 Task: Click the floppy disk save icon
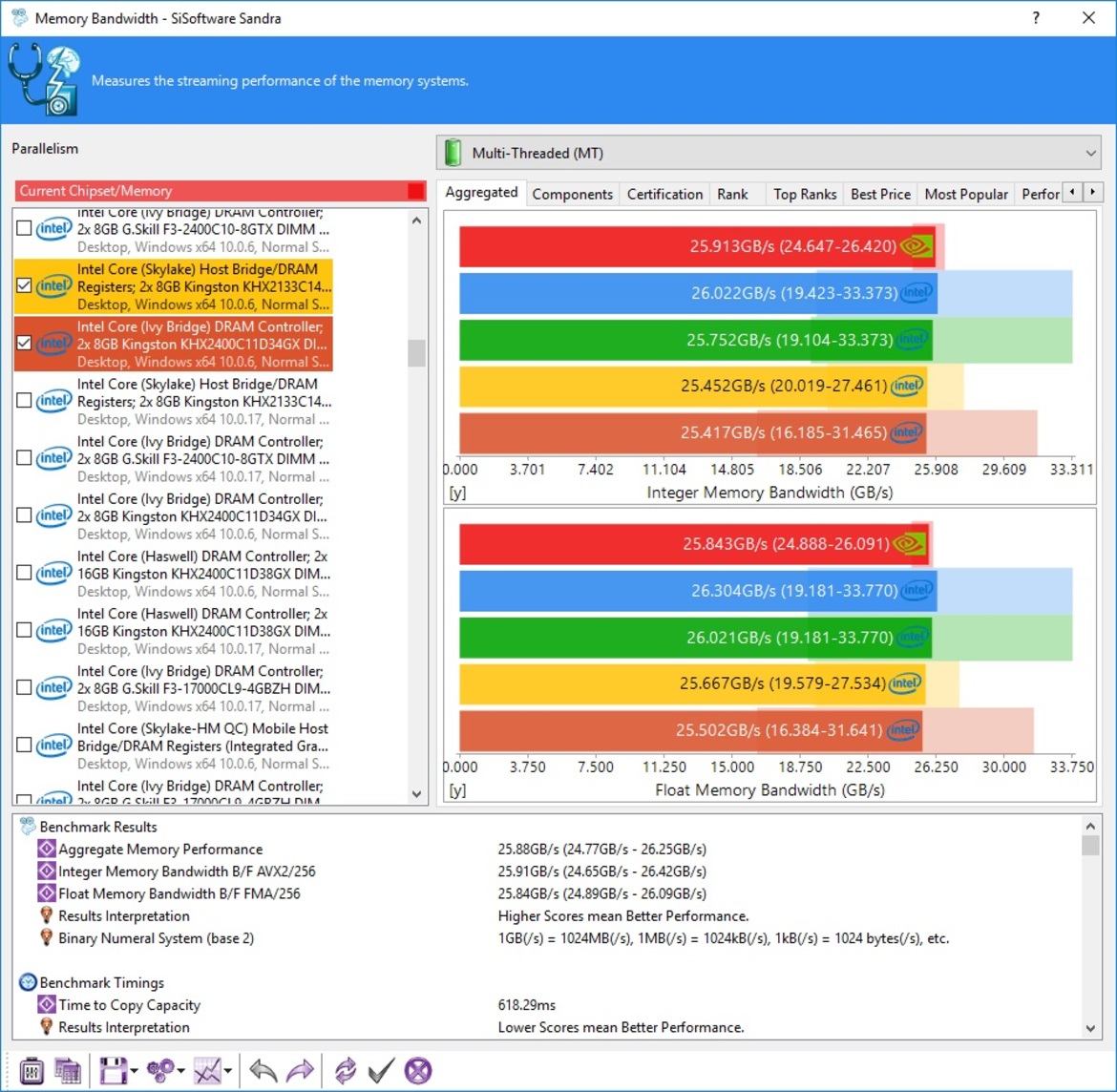coord(113,1071)
